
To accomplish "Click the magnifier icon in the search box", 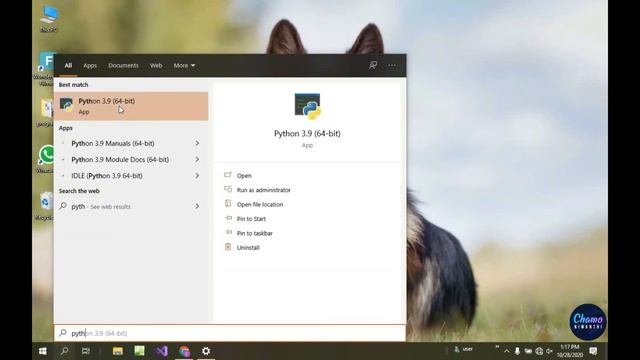I will pyautogui.click(x=63, y=333).
